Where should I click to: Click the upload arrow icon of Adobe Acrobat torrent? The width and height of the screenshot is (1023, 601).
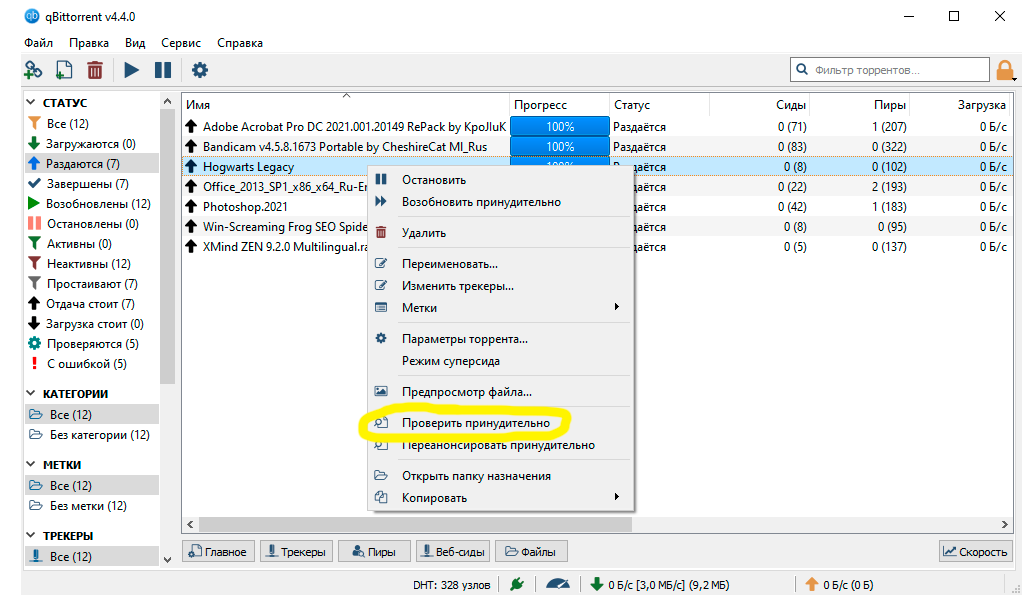pyautogui.click(x=191, y=126)
